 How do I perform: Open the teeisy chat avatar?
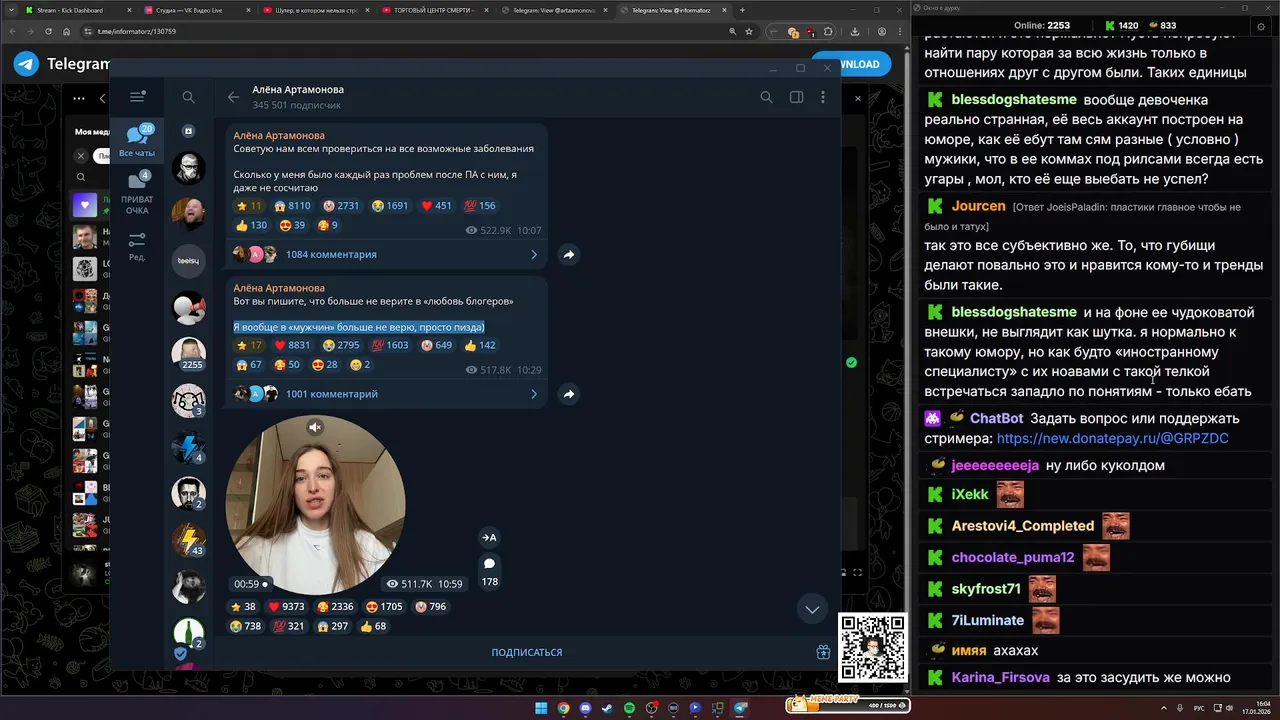tap(188, 260)
